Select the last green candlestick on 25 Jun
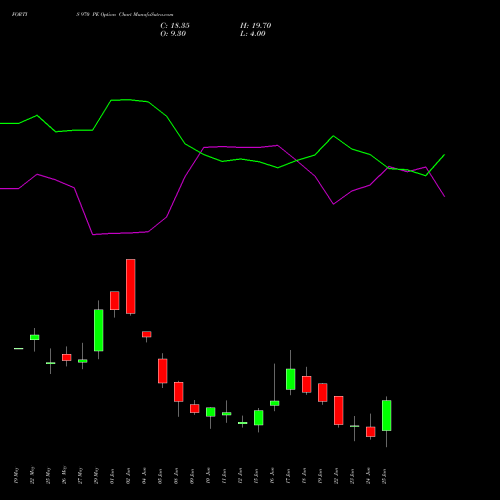500x500 pixels. [x=386, y=415]
